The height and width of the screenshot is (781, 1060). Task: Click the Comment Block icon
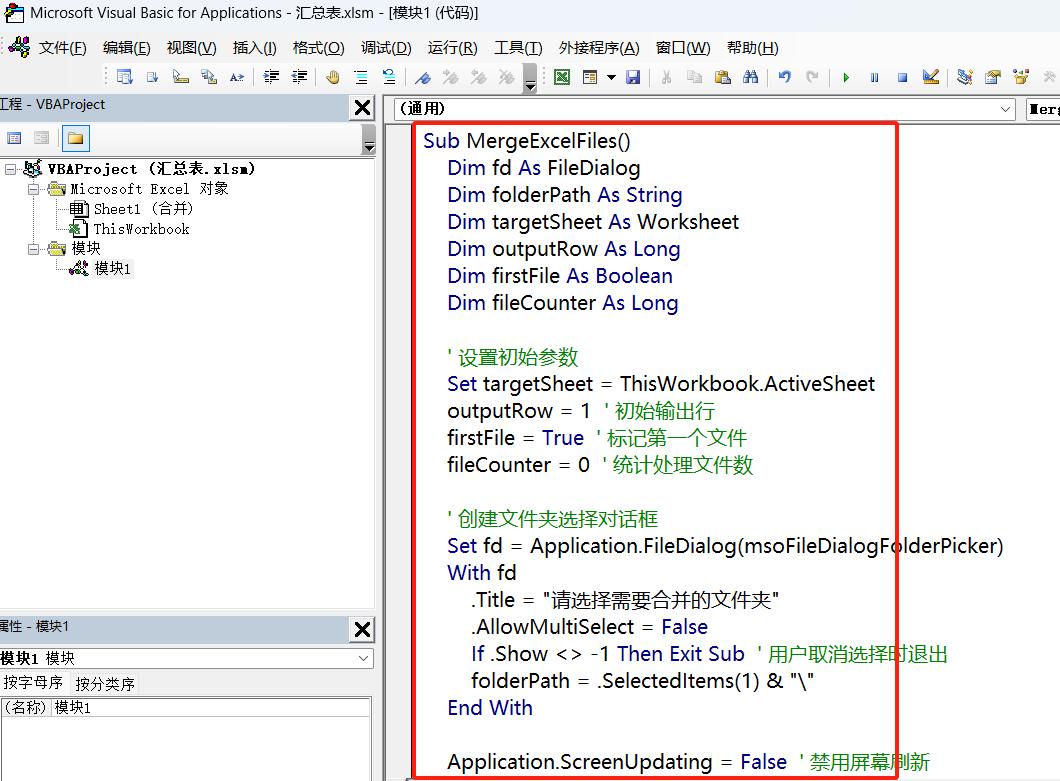coord(361,77)
